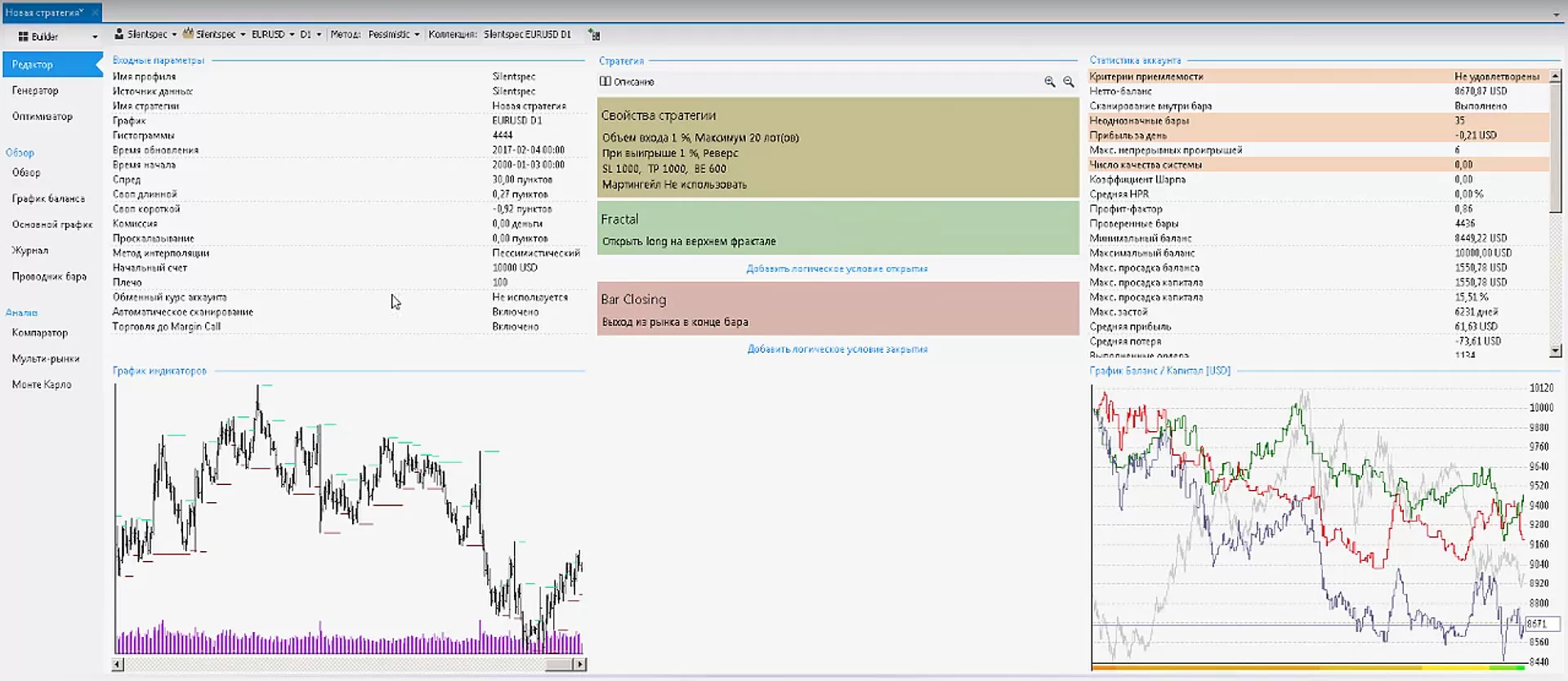
Task: Click the Builder grid icon
Action: pyautogui.click(x=23, y=37)
